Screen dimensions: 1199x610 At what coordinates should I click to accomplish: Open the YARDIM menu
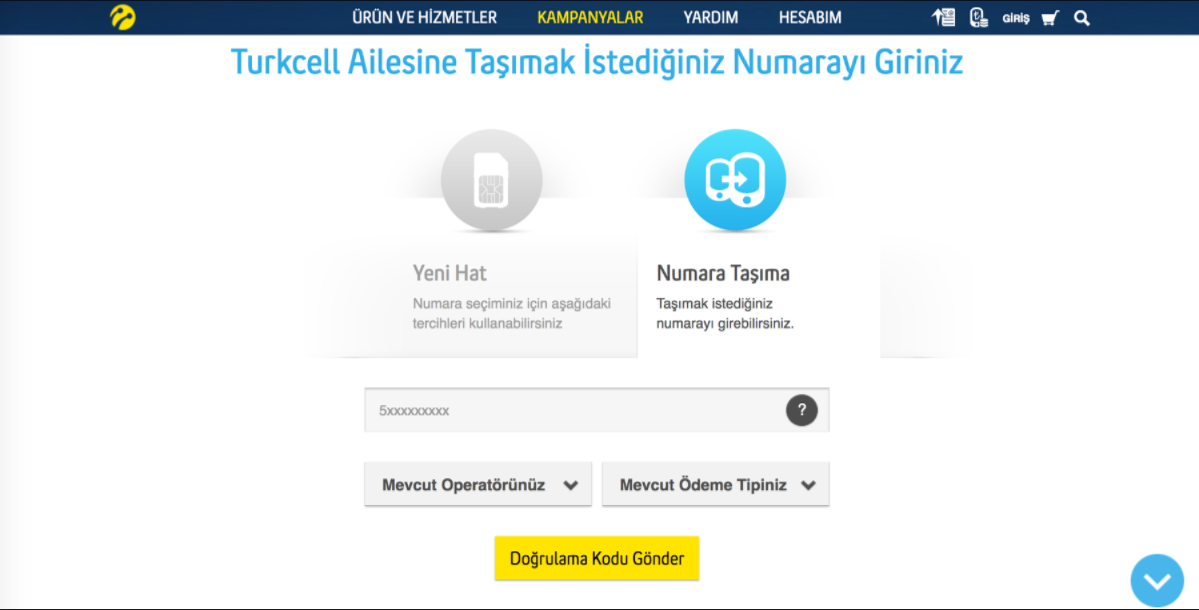(710, 18)
